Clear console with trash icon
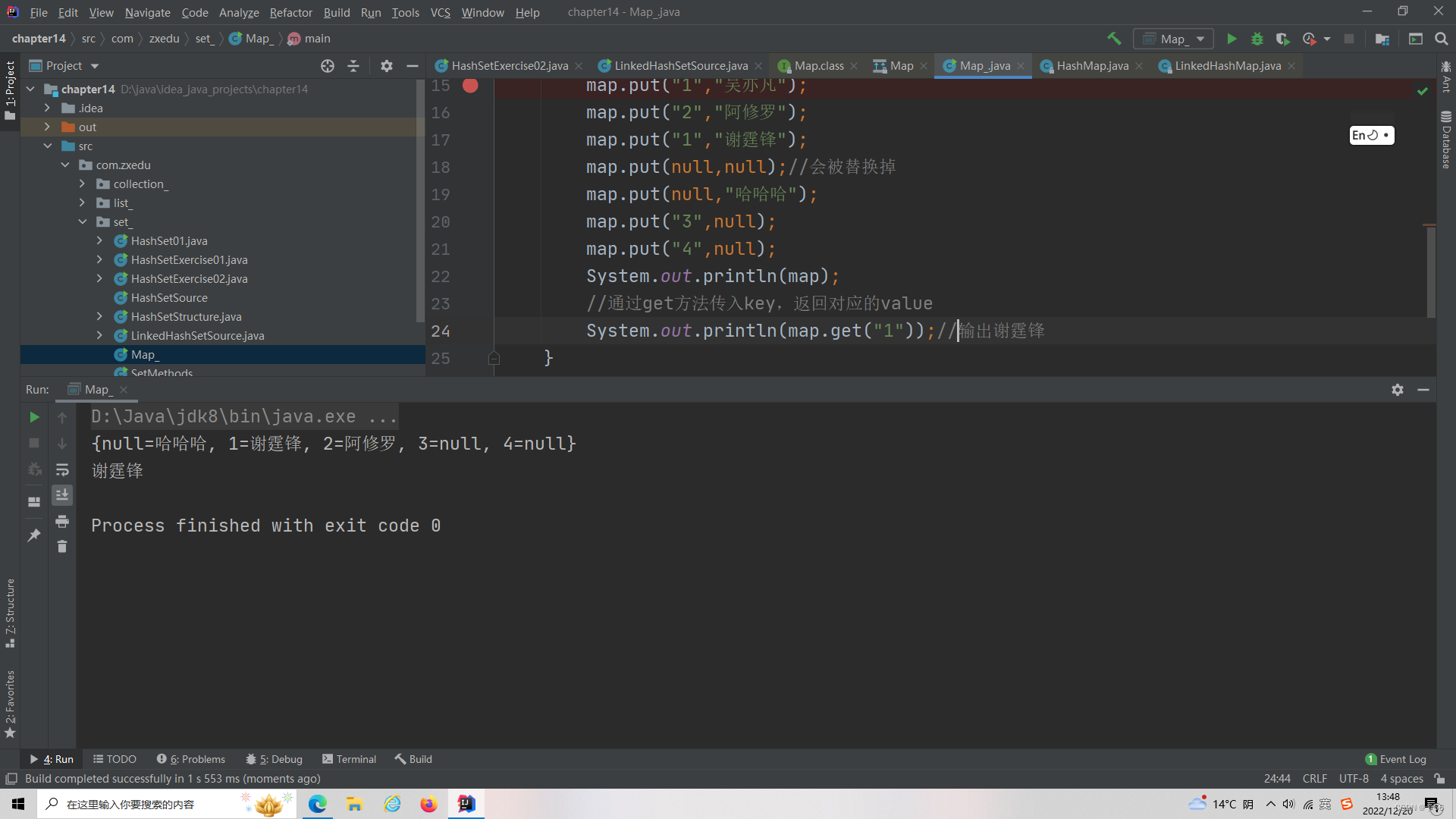The height and width of the screenshot is (819, 1456). 62,547
